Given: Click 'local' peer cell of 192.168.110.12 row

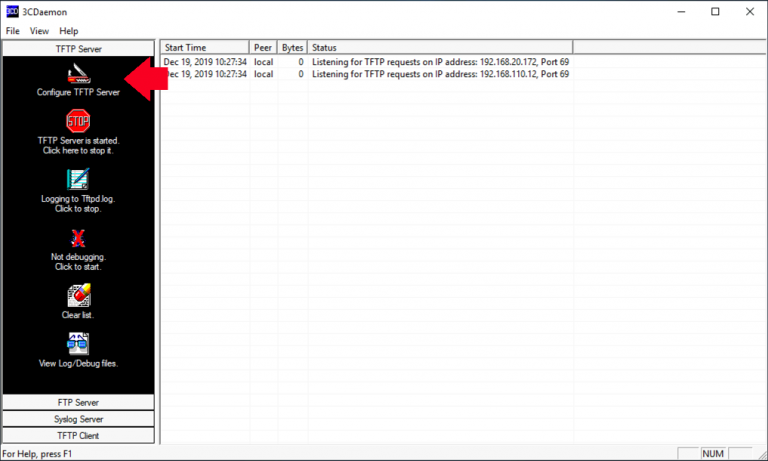Looking at the screenshot, I should [x=264, y=74].
